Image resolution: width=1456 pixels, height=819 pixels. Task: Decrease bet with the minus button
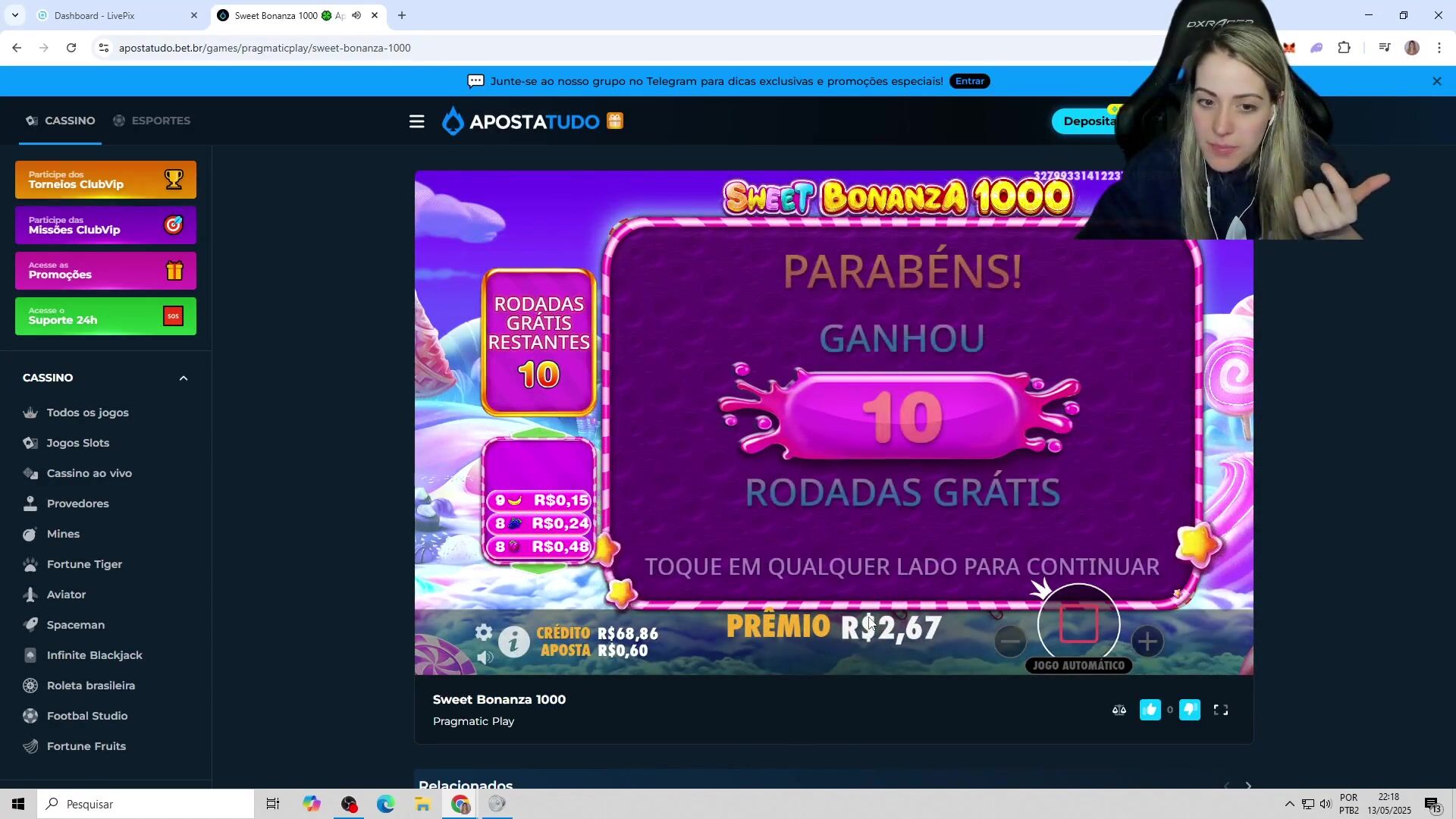point(1010,642)
